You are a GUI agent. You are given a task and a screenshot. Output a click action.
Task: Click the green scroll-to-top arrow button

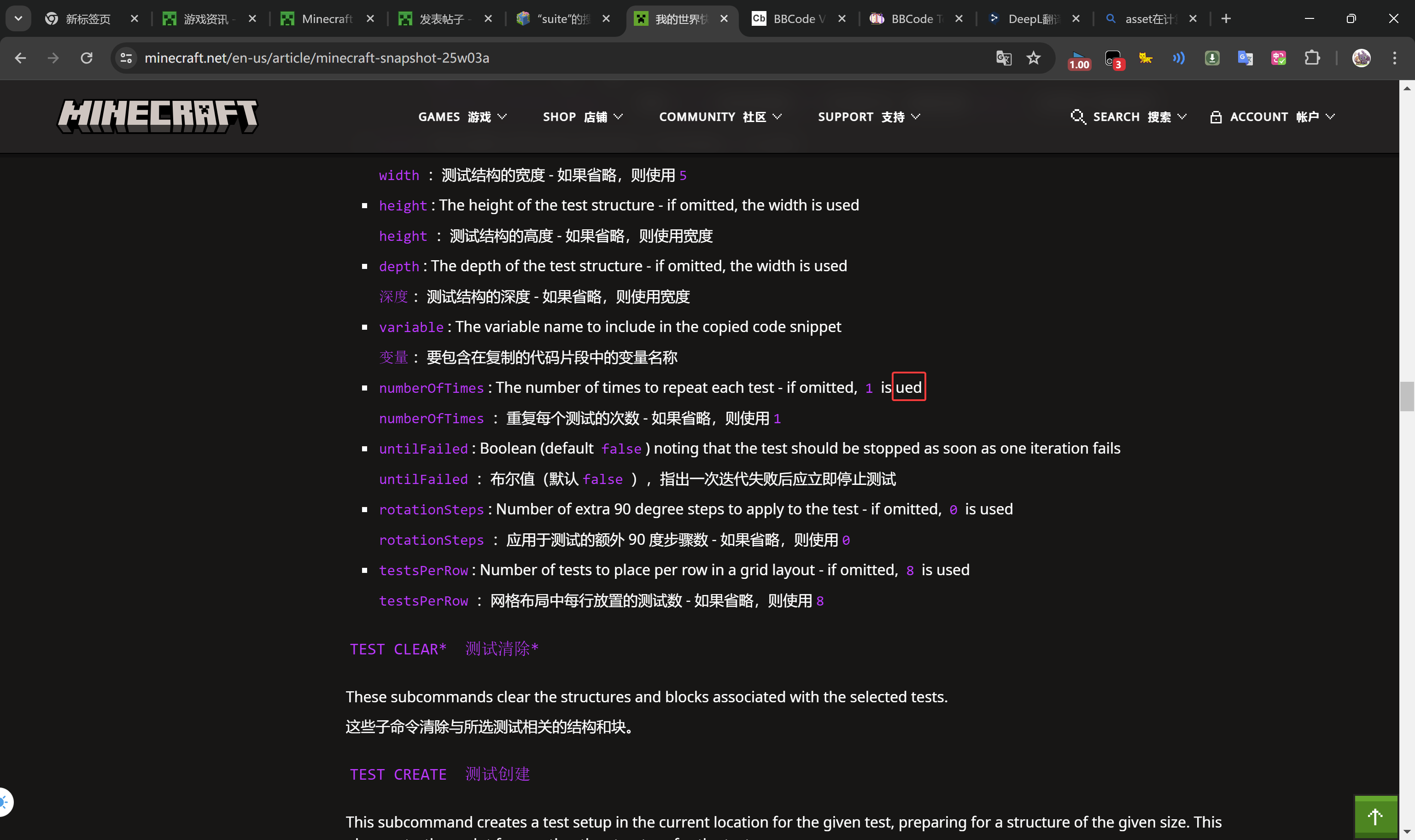coord(1375,816)
